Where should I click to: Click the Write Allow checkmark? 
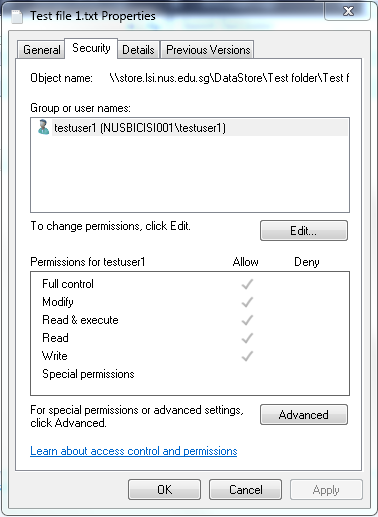247,356
